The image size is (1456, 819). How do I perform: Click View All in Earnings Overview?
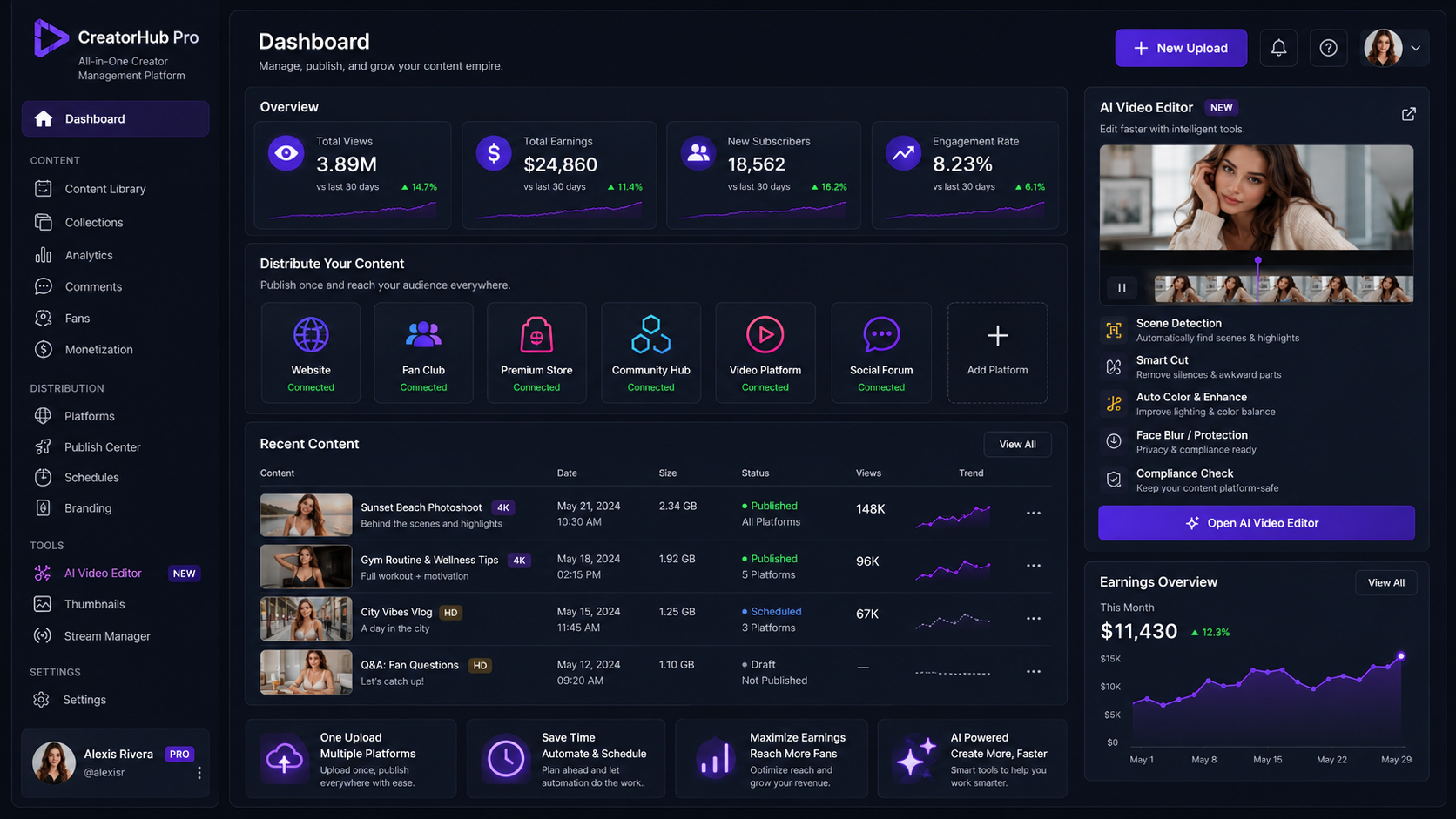coord(1385,583)
